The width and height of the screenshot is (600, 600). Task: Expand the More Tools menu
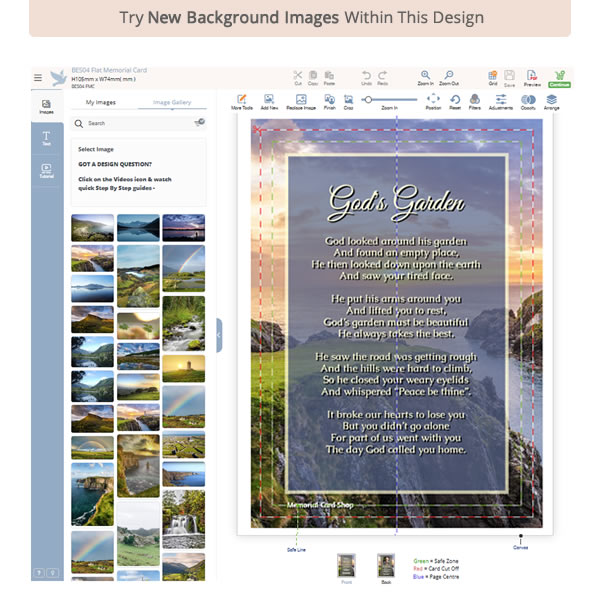pyautogui.click(x=241, y=101)
